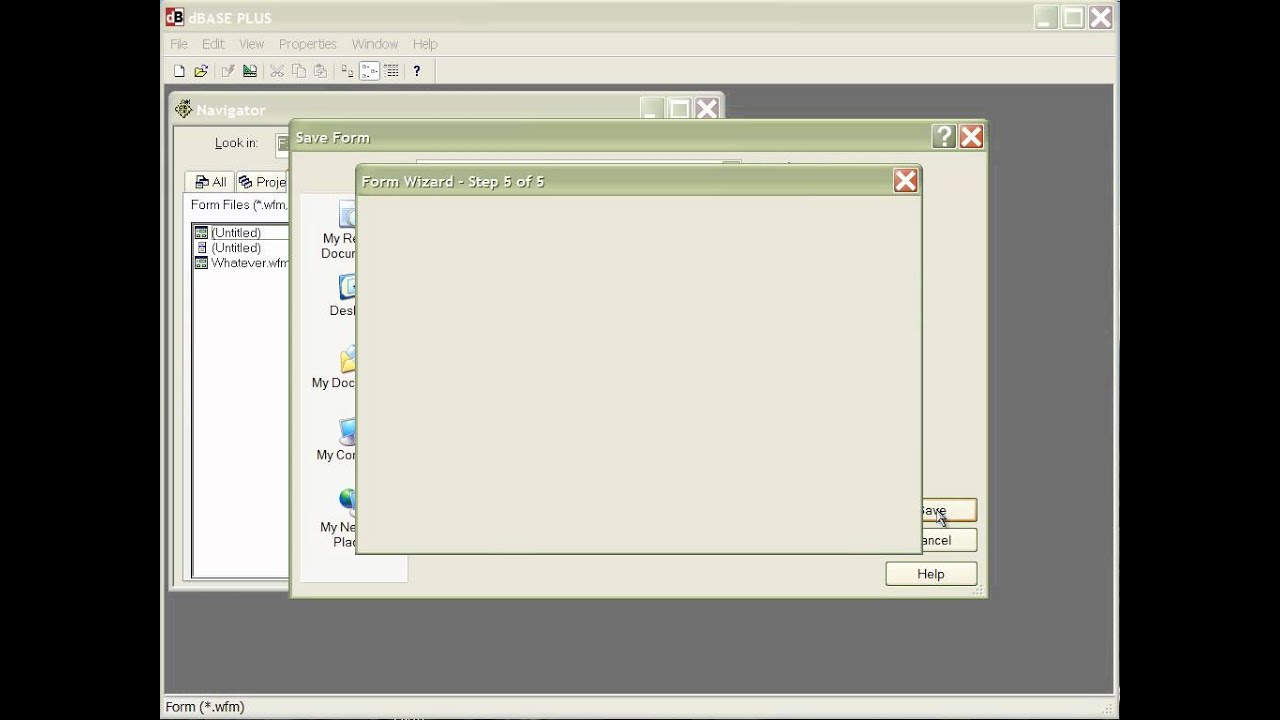
Task: Switch to large icons view in toolbar
Action: (347, 71)
